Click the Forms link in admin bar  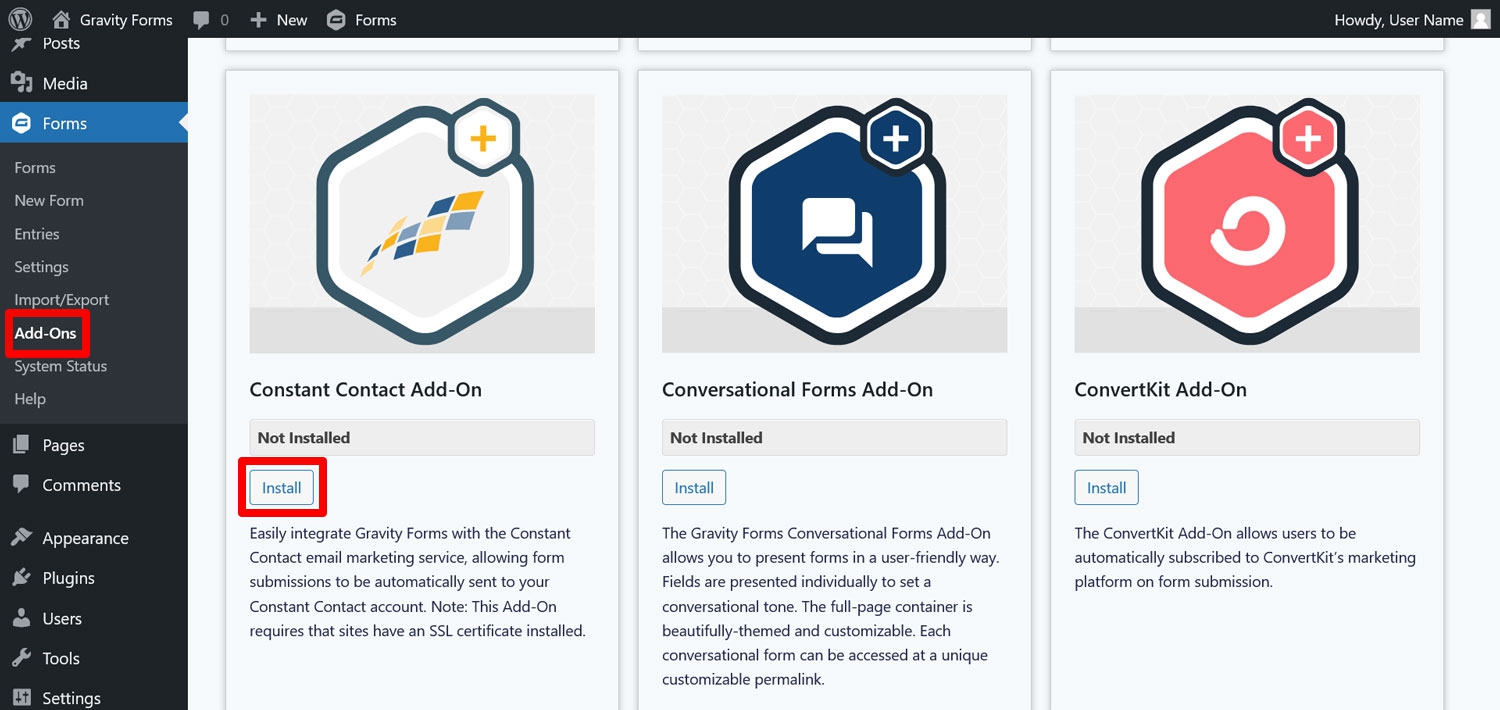[376, 20]
